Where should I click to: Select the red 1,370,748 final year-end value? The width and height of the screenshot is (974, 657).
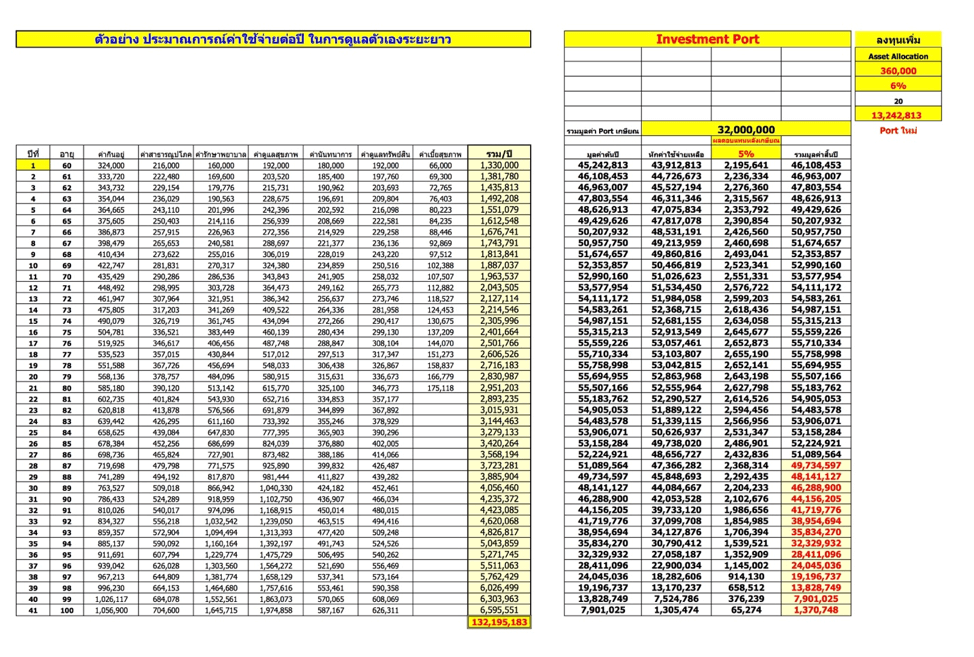[x=816, y=610]
